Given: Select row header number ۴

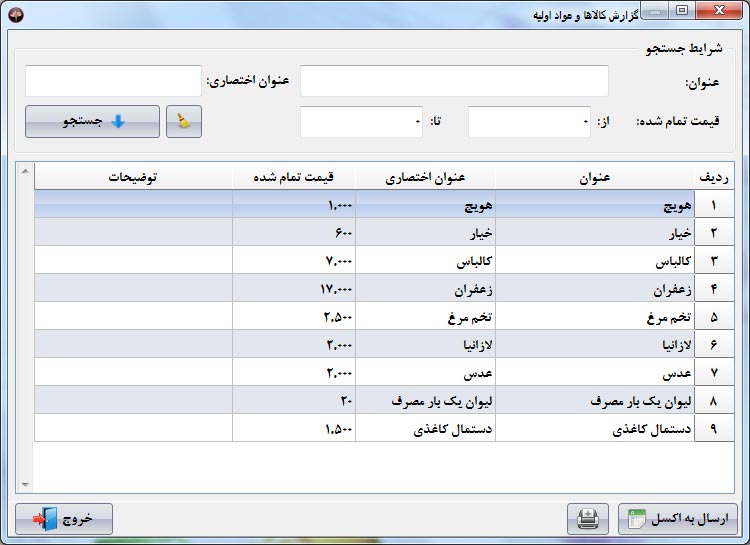Looking at the screenshot, I should [x=714, y=289].
